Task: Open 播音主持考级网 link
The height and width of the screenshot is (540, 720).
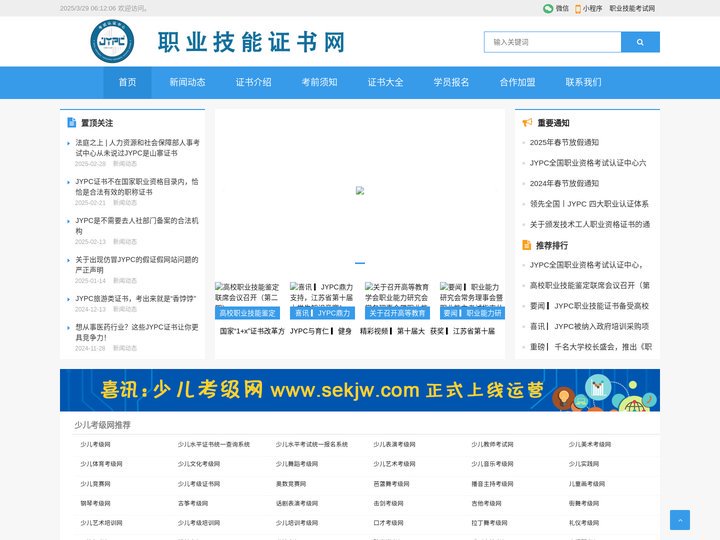Action: (x=492, y=484)
